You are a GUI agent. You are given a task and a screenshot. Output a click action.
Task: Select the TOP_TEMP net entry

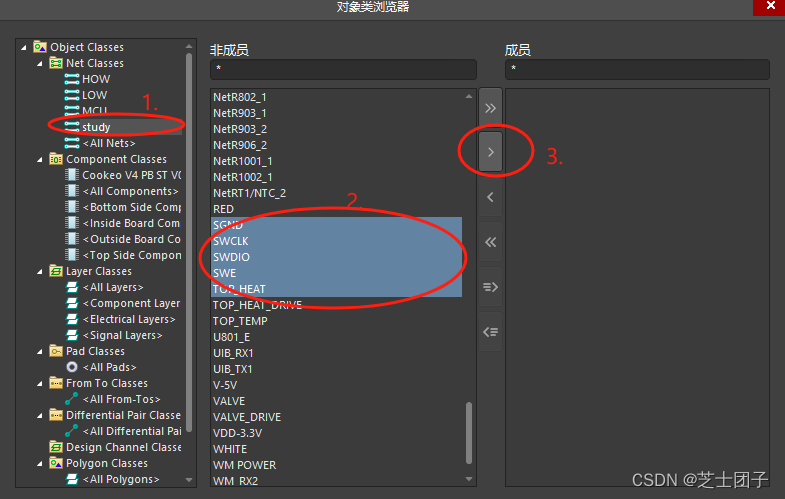pos(240,321)
